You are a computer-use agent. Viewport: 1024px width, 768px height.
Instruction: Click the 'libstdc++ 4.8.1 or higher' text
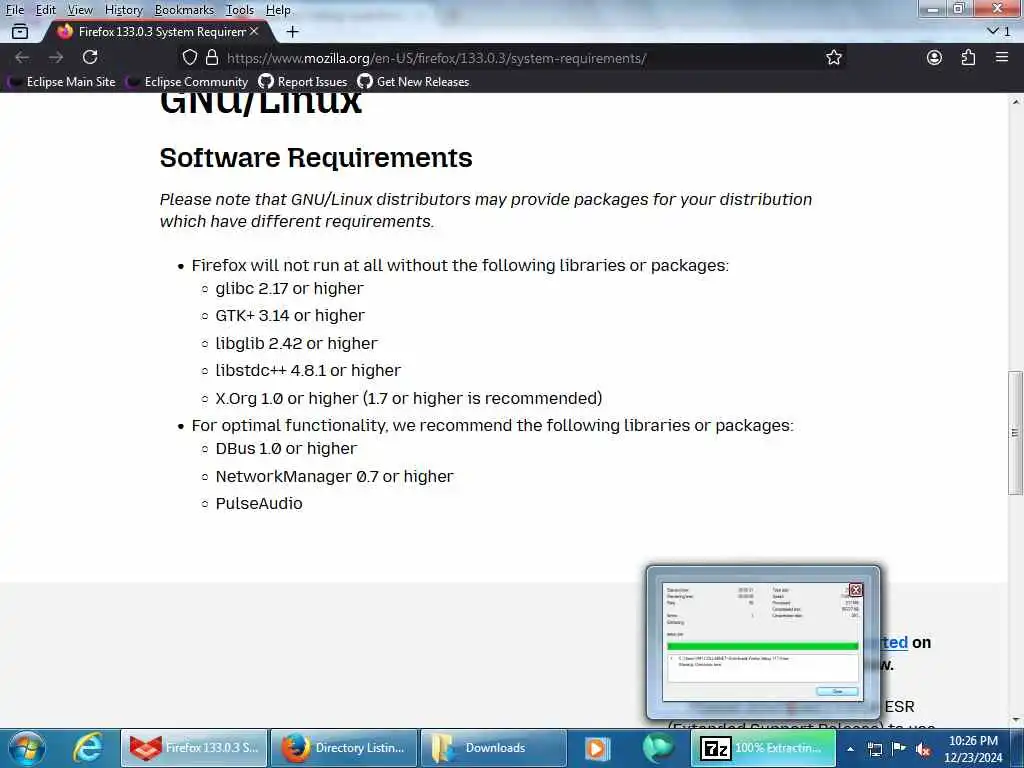[x=308, y=370]
